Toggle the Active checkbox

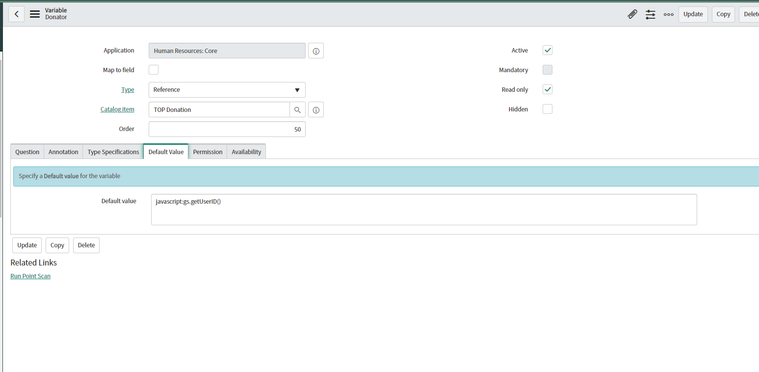(547, 50)
